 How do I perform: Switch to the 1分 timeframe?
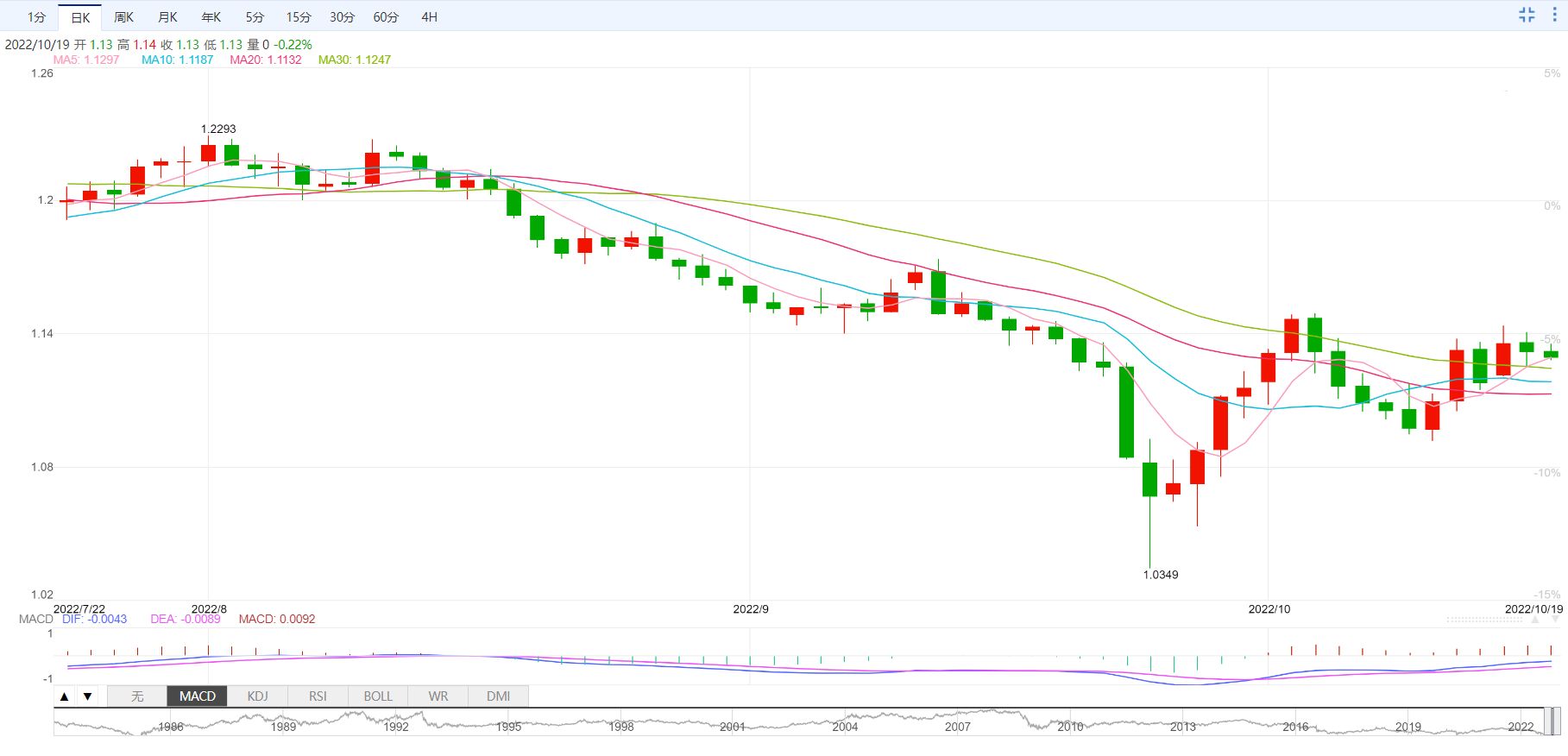pos(36,17)
